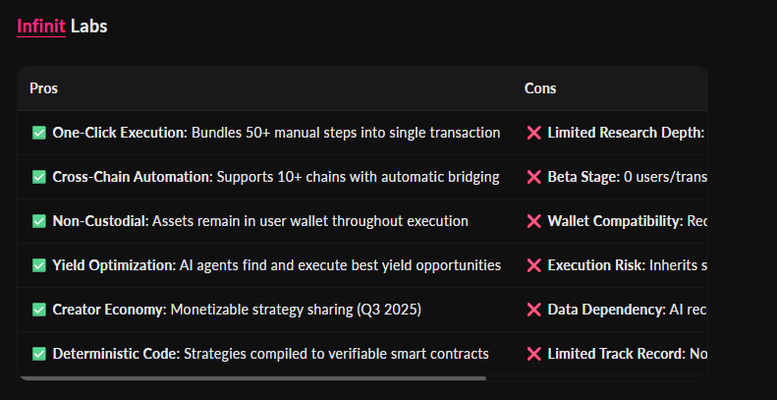Image resolution: width=777 pixels, height=400 pixels.
Task: Click the horizontal scrollbar under the table
Action: click(x=252, y=378)
